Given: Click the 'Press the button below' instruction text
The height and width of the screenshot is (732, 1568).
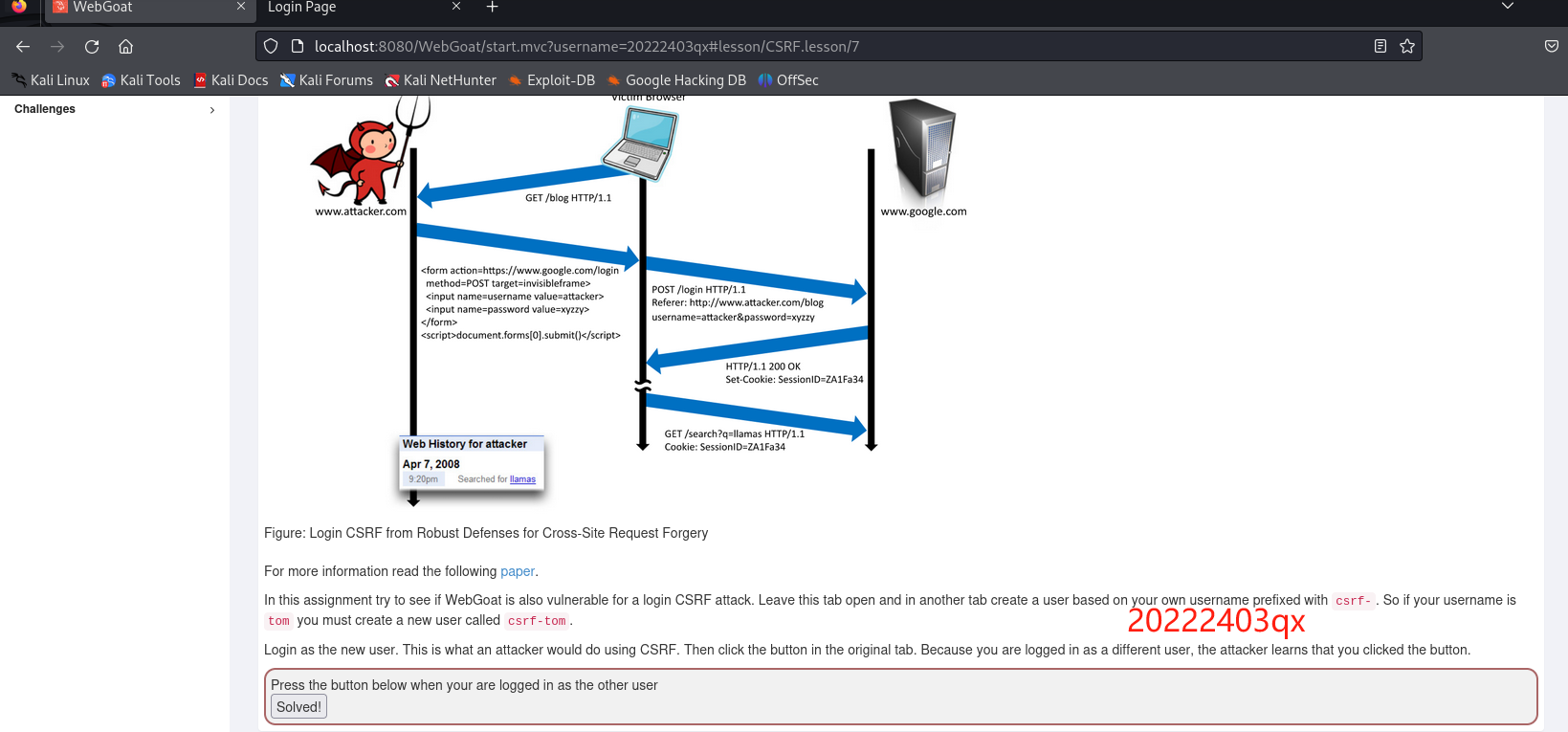Looking at the screenshot, I should [464, 685].
